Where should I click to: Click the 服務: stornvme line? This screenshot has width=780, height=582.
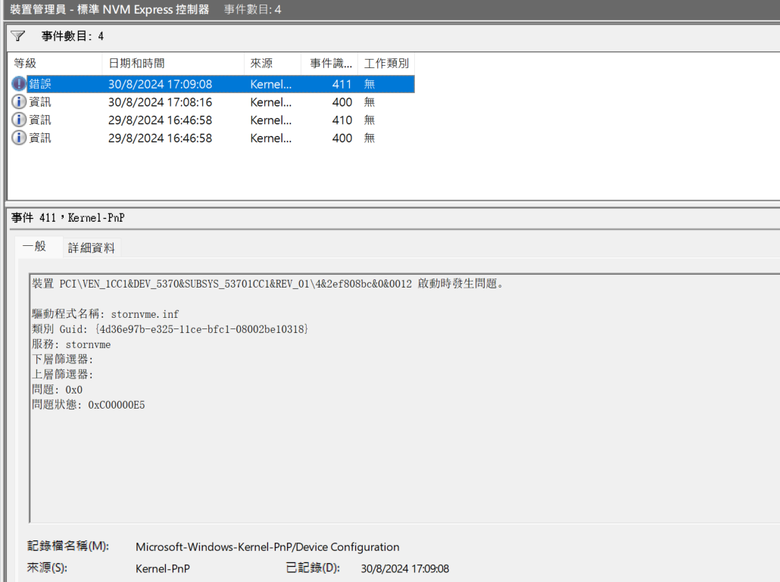pos(71,344)
